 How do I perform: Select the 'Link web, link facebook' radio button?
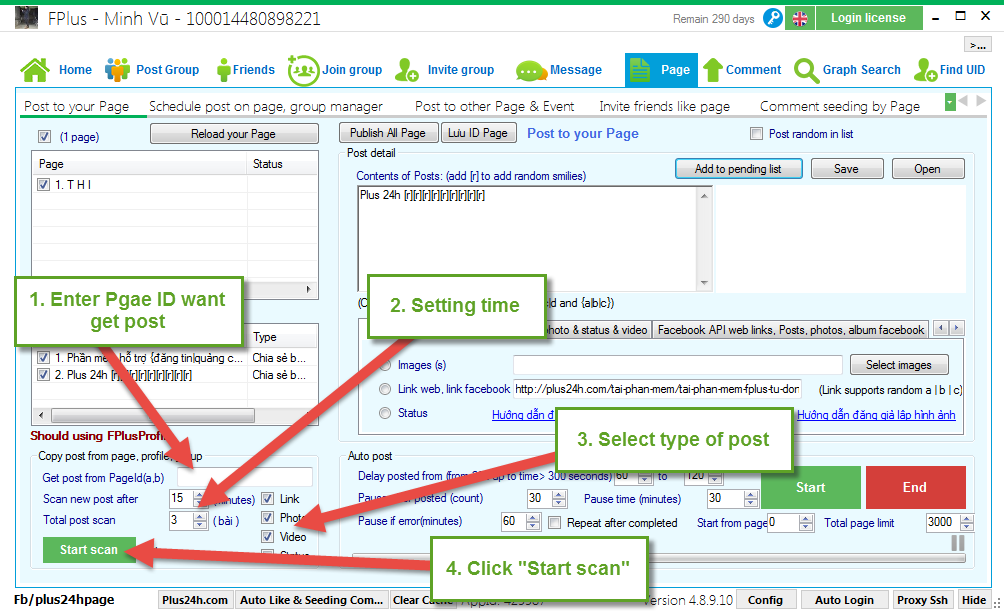385,389
